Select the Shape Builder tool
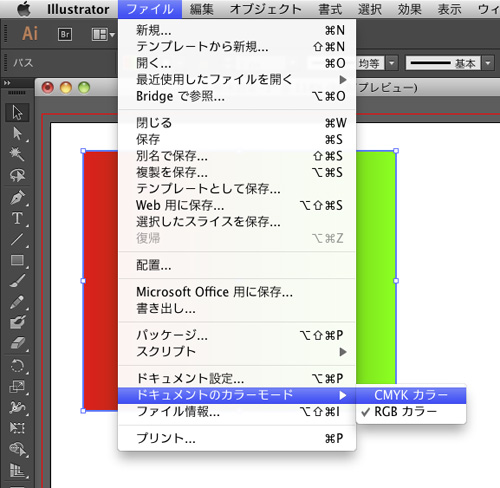This screenshot has width=500, height=488. point(17,449)
